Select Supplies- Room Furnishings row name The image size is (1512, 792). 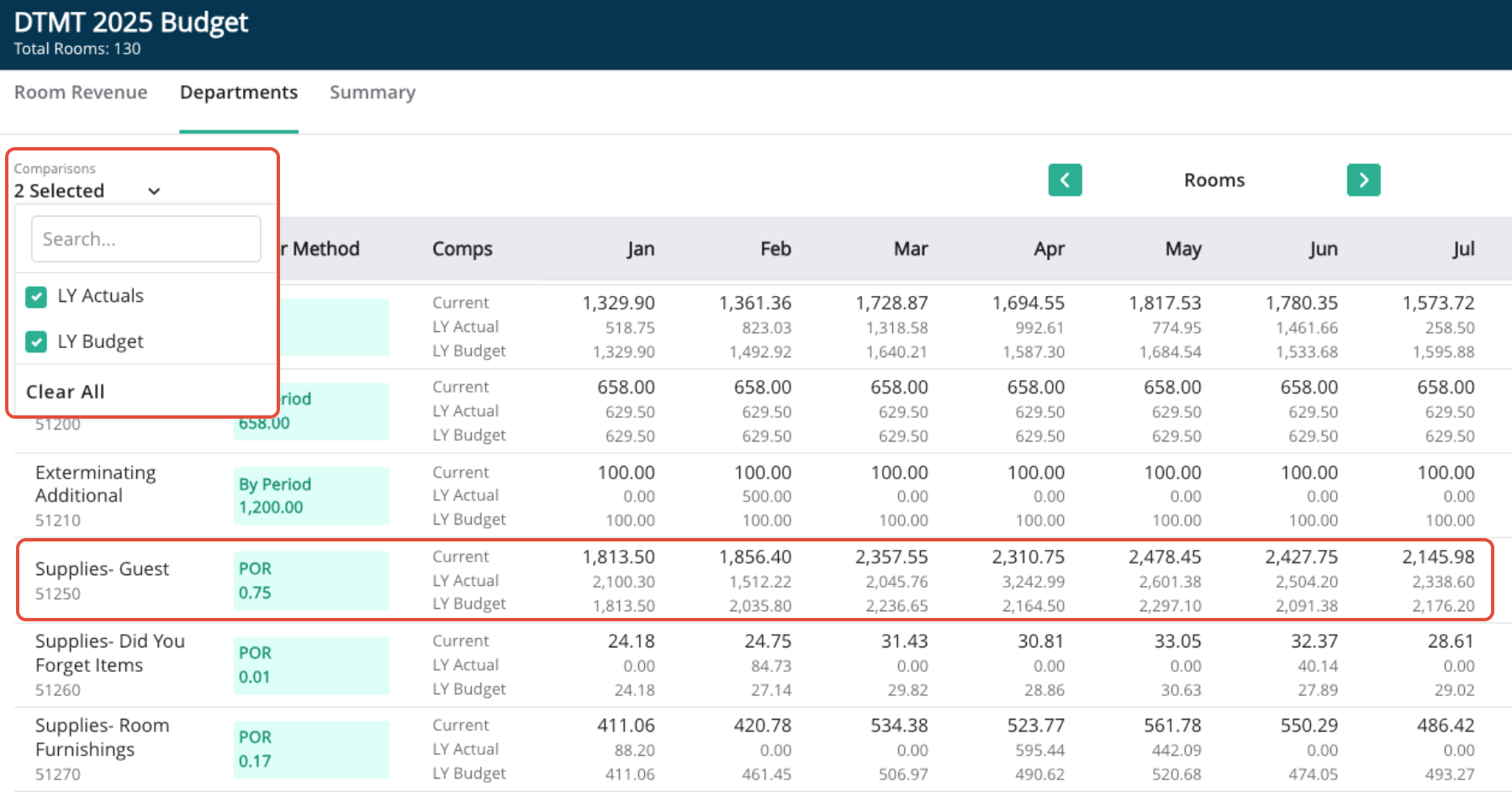(x=102, y=737)
